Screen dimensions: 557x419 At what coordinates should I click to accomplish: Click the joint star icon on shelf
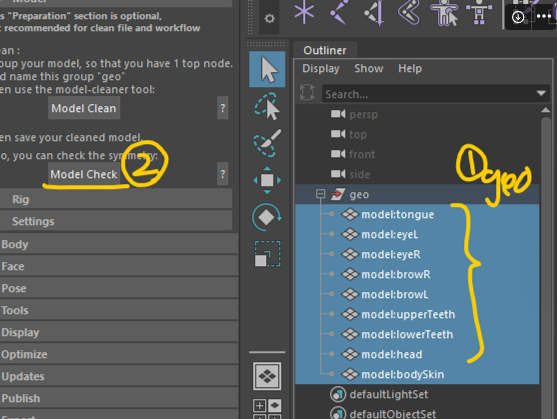[304, 12]
